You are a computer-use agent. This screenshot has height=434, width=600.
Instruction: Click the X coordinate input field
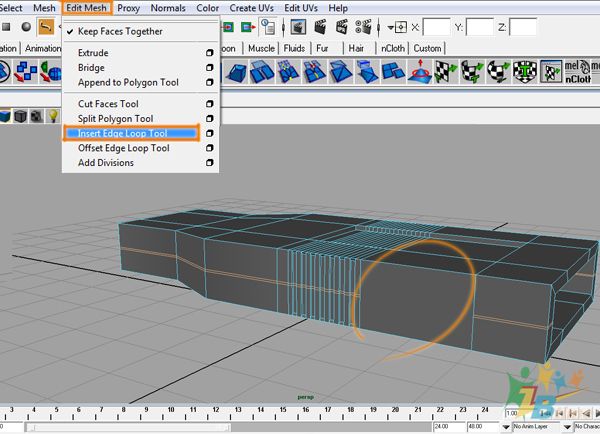pos(436,27)
